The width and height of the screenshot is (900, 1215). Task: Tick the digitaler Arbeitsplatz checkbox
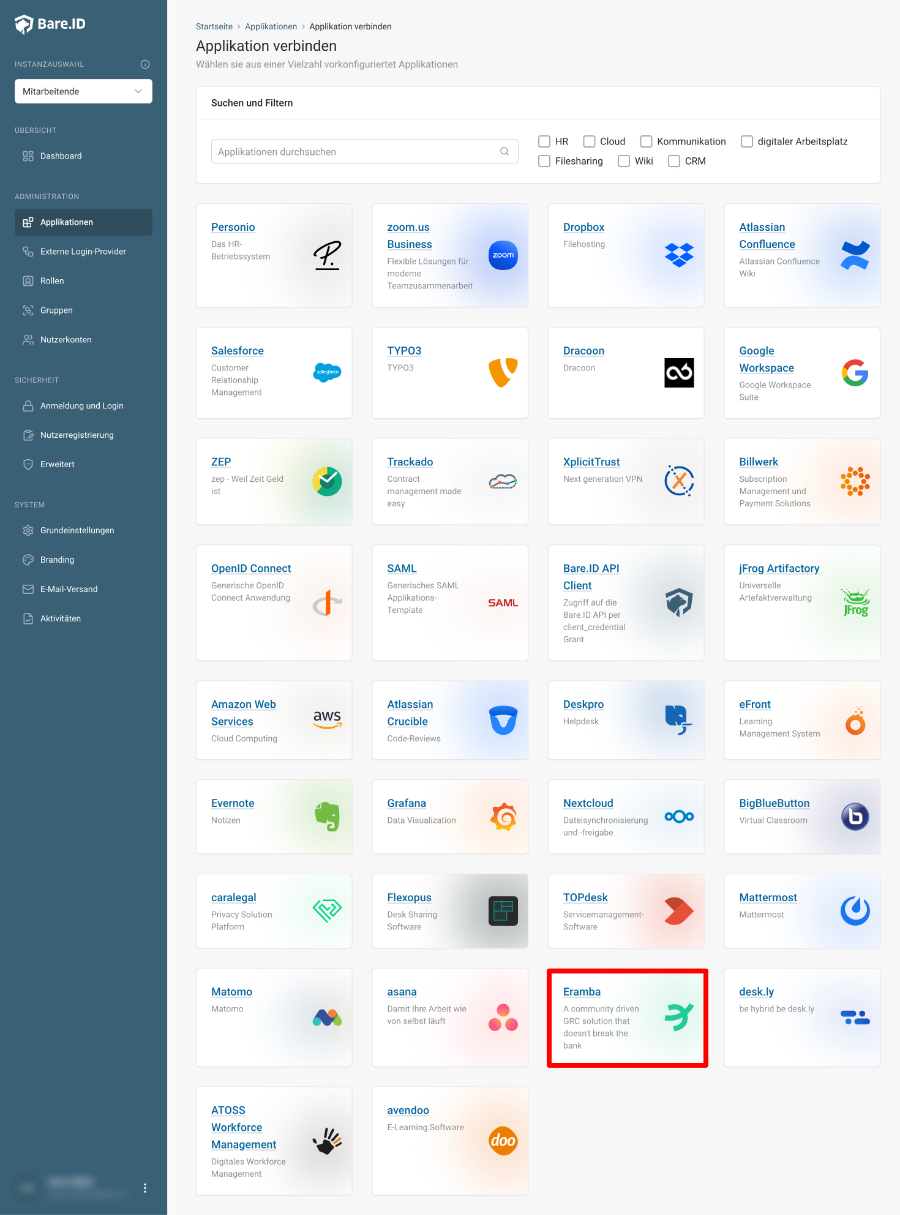click(x=747, y=141)
